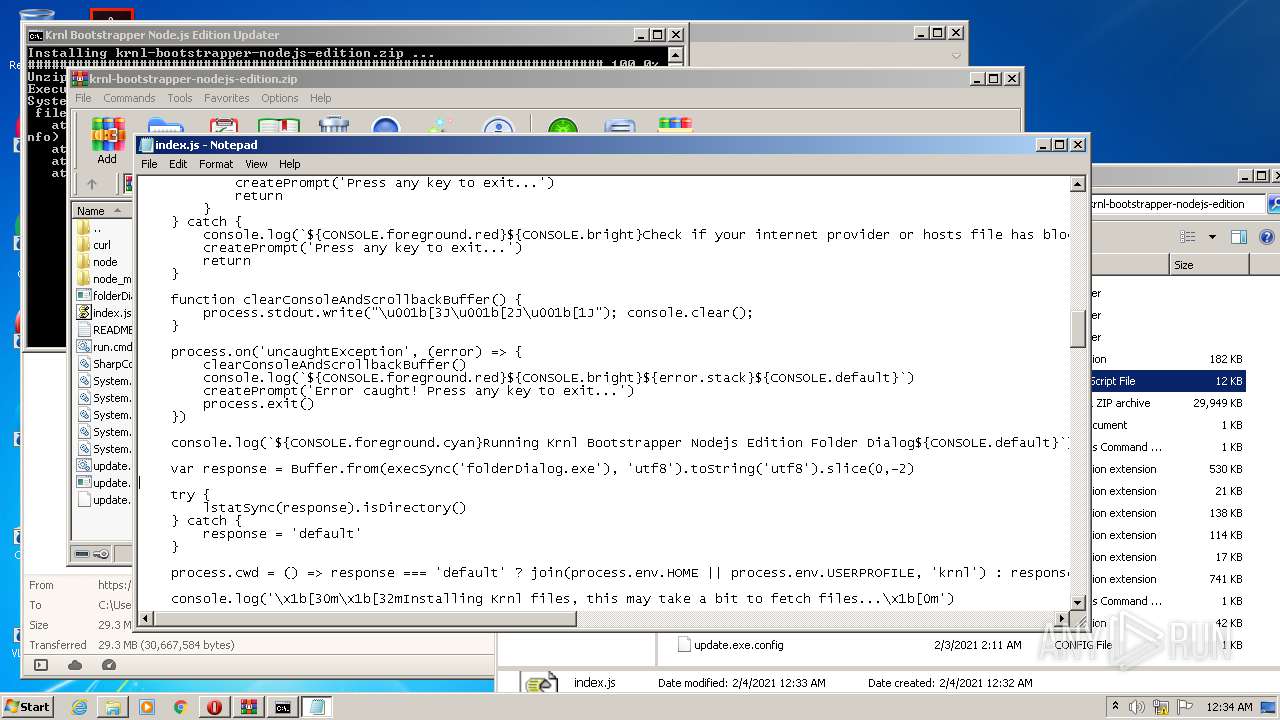Viewport: 1280px width, 720px height.
Task: Click Explorer help question mark icon
Action: click(1266, 237)
